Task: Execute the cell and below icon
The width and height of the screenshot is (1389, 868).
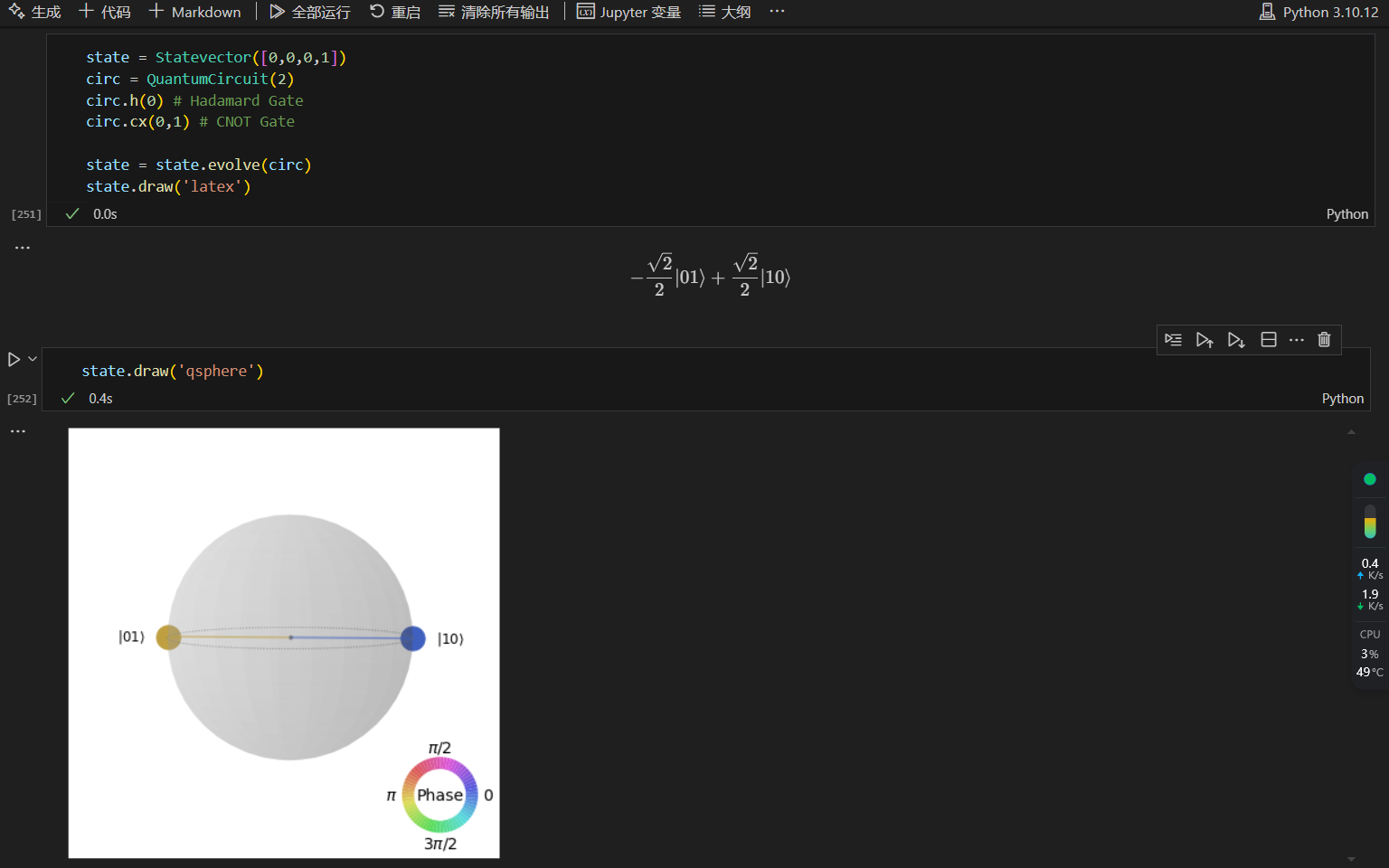Action: 1236,340
